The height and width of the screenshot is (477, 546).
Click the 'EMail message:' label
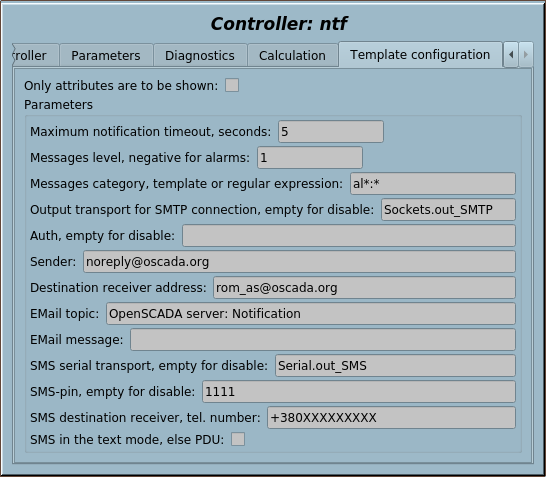pos(77,340)
